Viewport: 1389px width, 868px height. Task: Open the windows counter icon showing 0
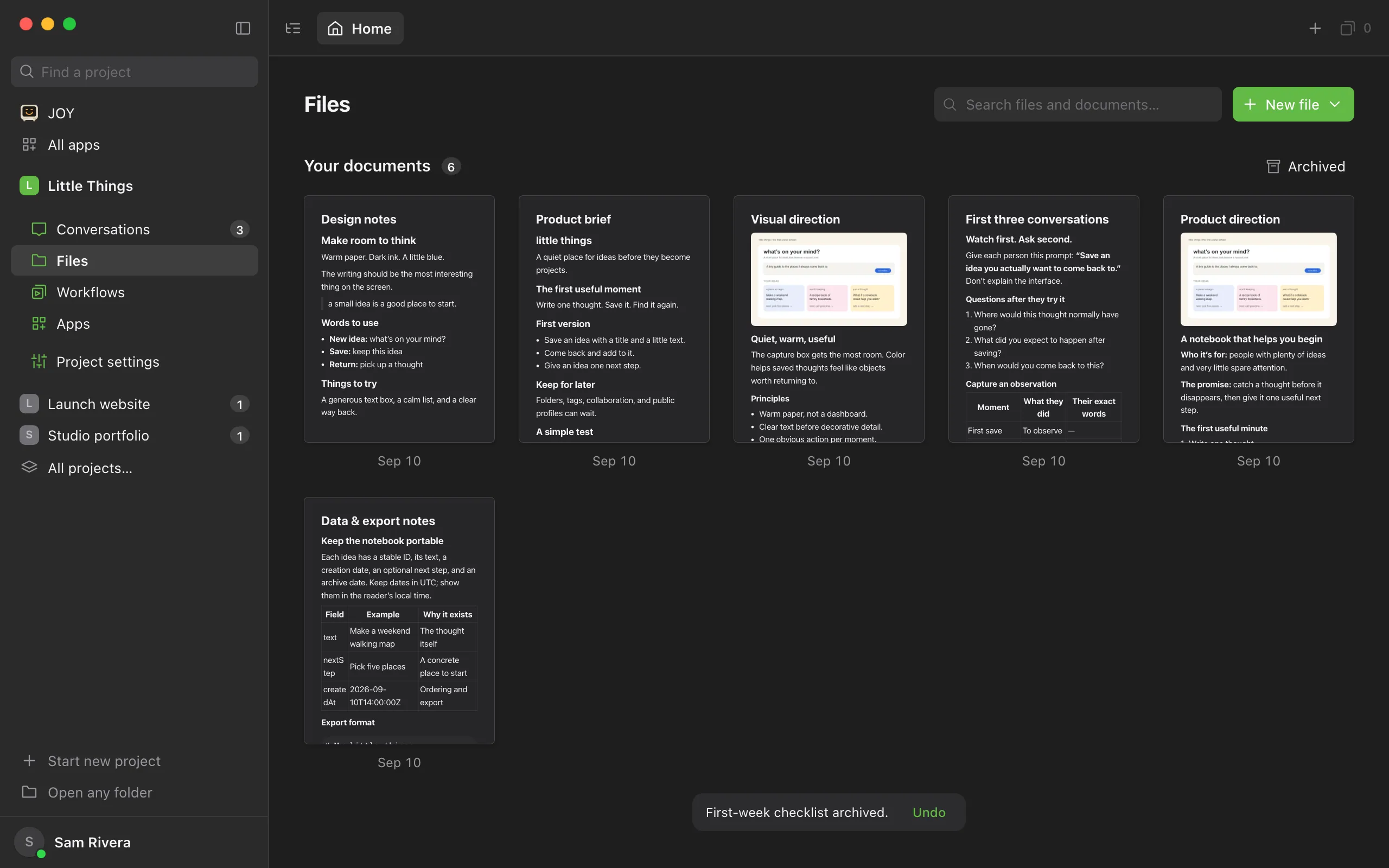(1347, 28)
